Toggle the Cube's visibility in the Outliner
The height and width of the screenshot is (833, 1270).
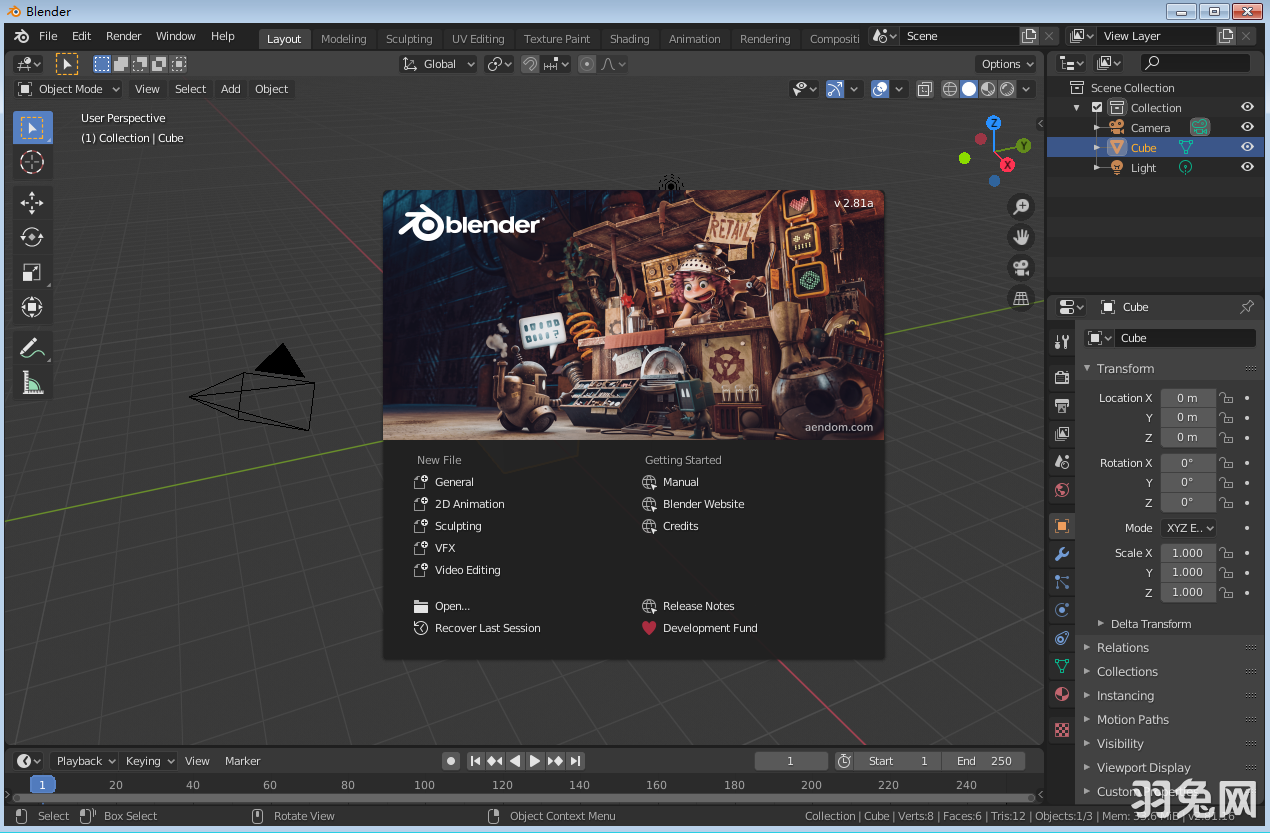tap(1246, 147)
